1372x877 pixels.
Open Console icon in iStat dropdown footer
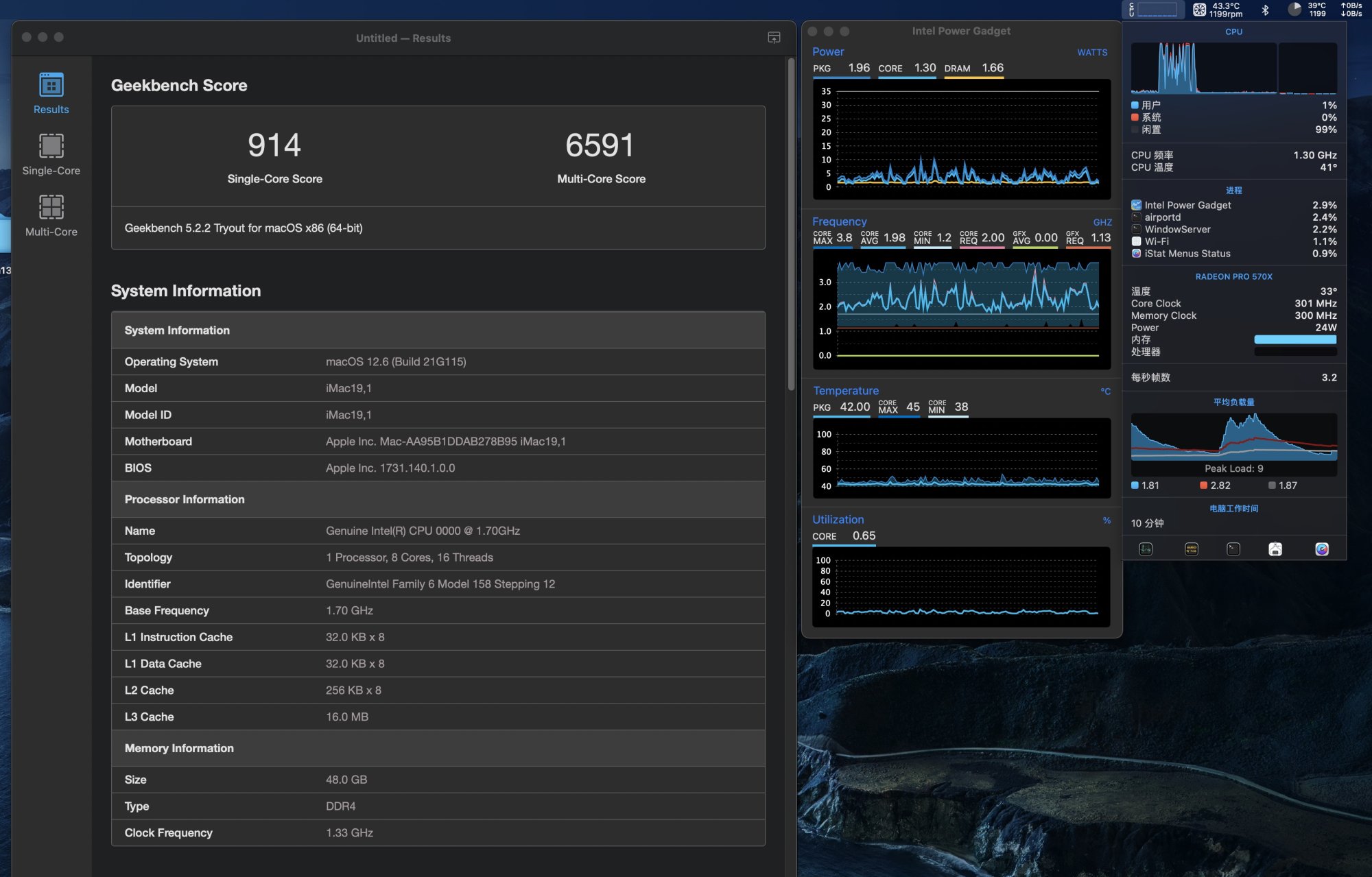coord(1192,549)
